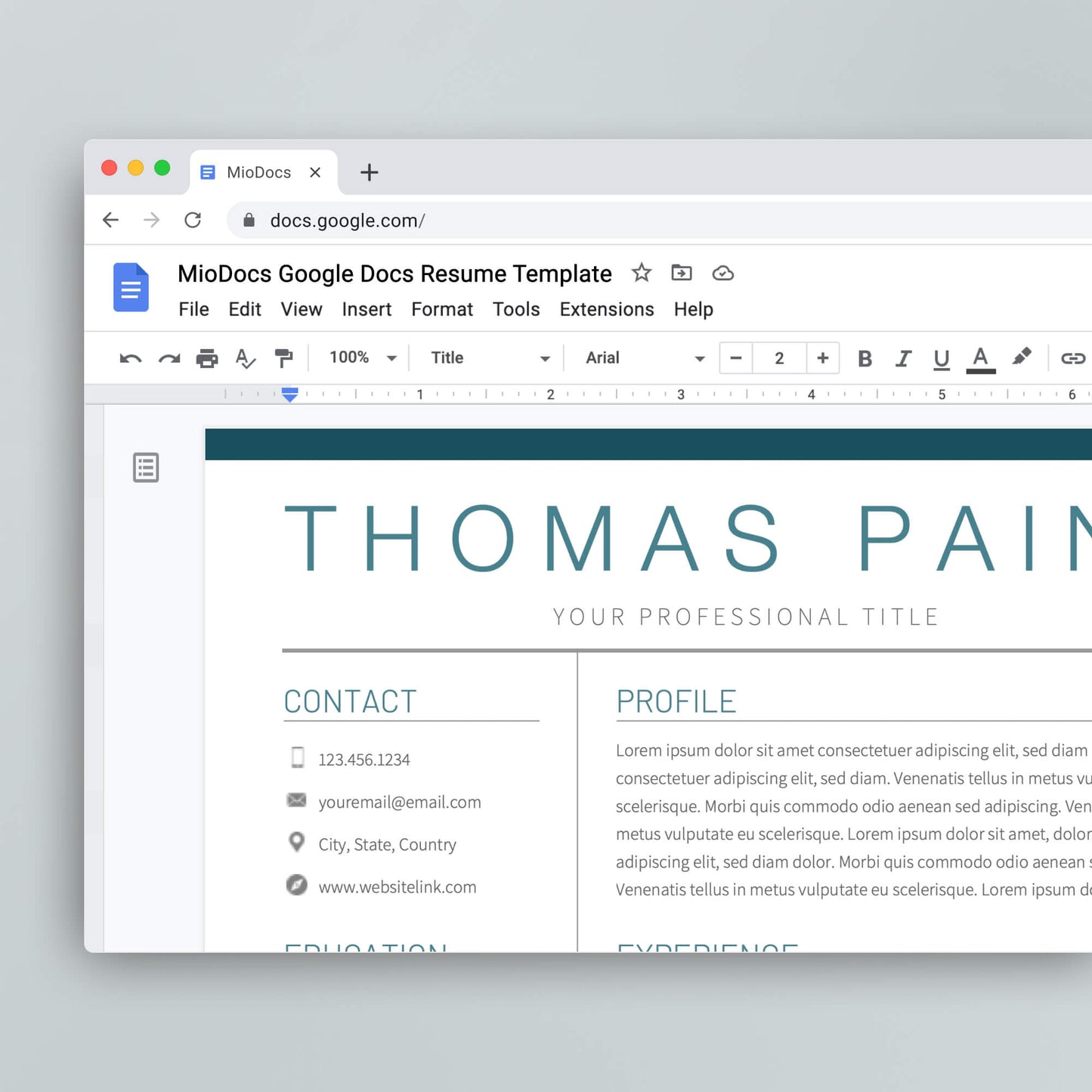
Task: Print the document using printer icon
Action: pos(207,358)
